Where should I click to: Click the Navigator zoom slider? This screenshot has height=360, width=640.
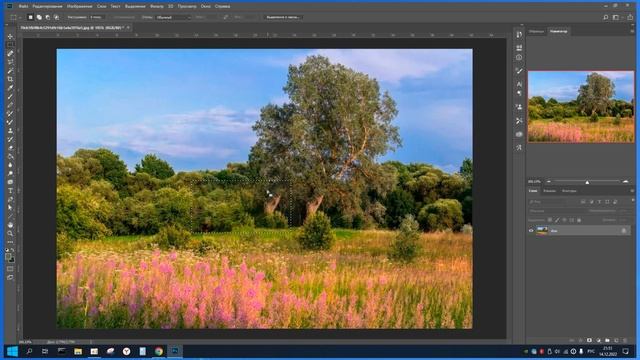(587, 182)
